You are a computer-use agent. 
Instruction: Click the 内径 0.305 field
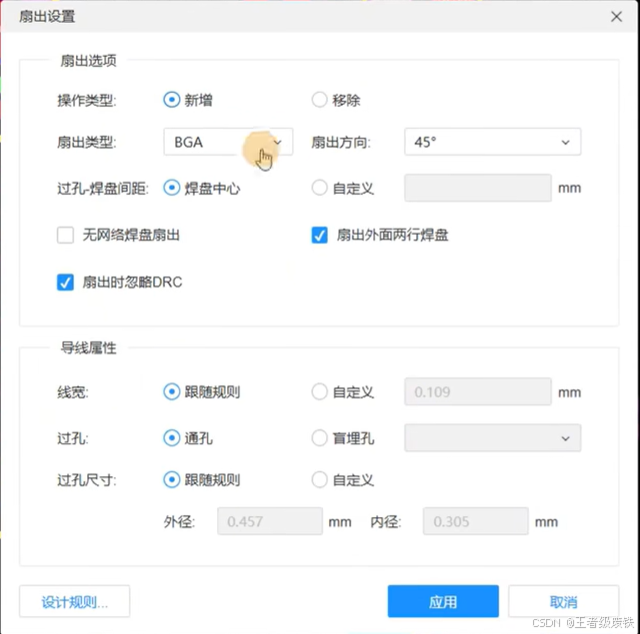click(476, 521)
